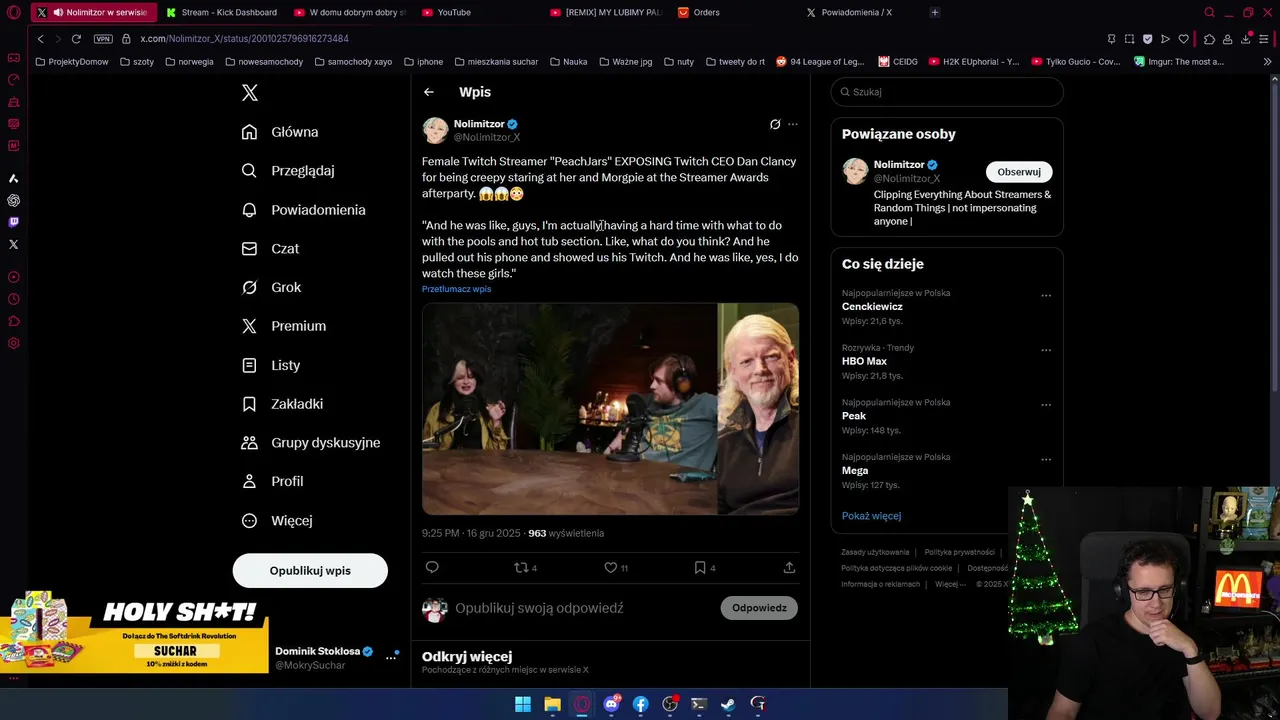Click Odpowiedz reply button

point(759,608)
